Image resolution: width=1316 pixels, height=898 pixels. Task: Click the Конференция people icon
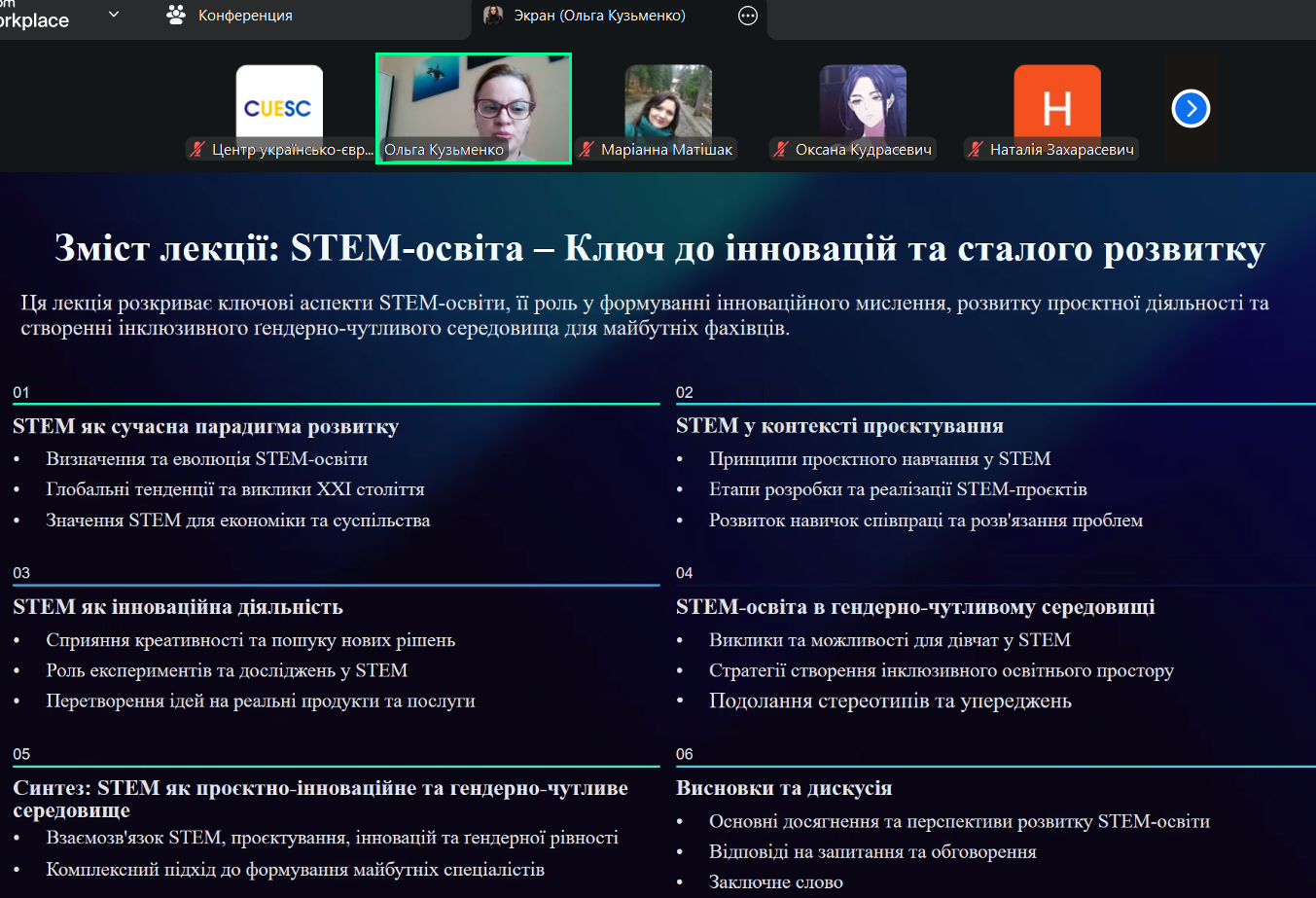176,15
